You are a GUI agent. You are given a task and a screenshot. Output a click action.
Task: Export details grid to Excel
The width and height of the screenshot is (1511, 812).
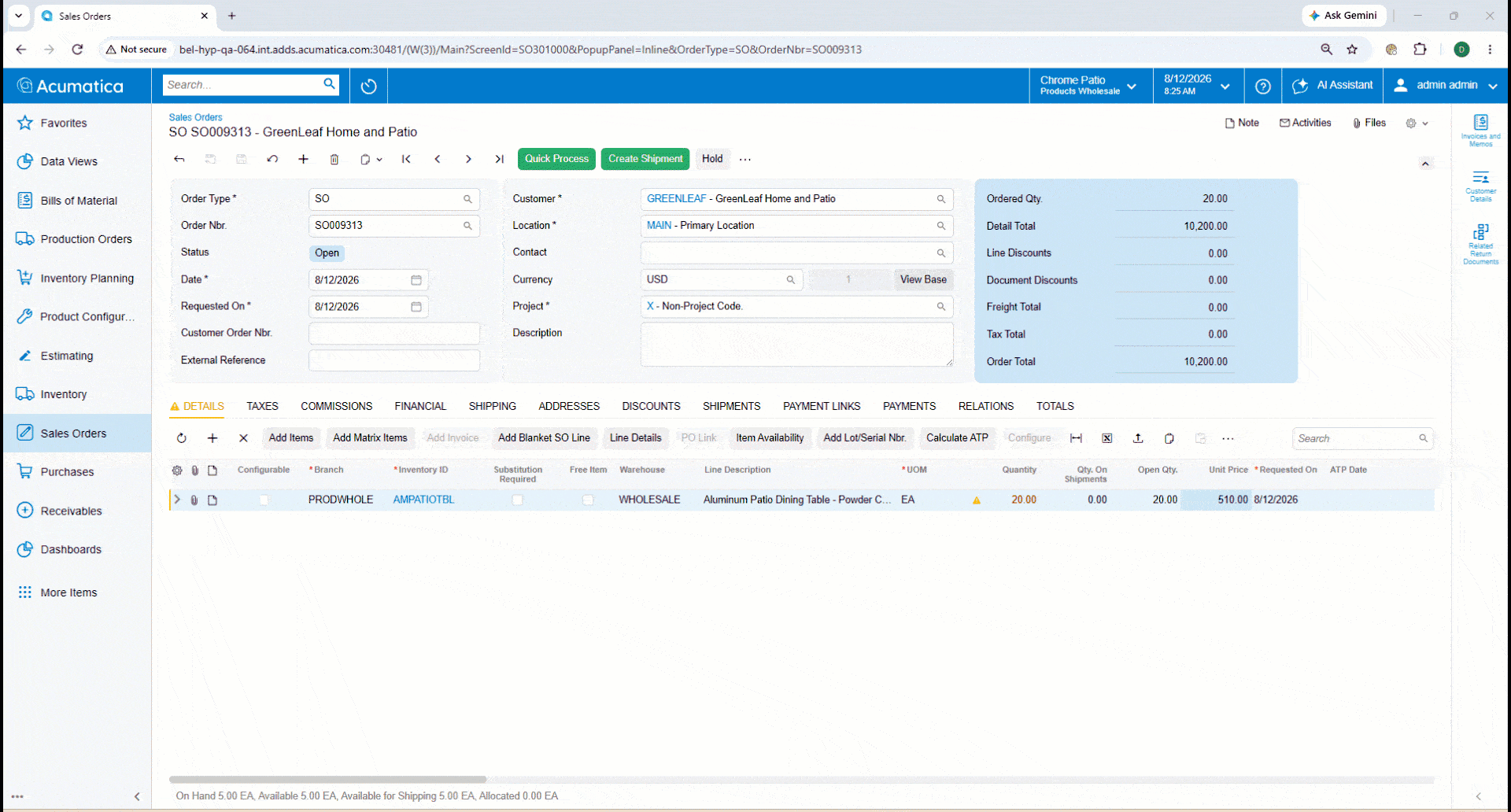[x=1106, y=438]
